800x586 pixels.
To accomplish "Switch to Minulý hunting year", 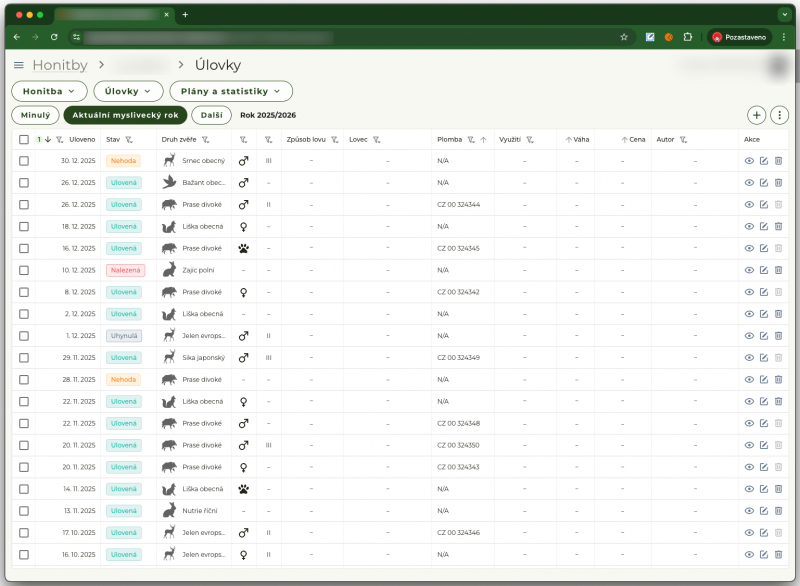I will pyautogui.click(x=35, y=115).
